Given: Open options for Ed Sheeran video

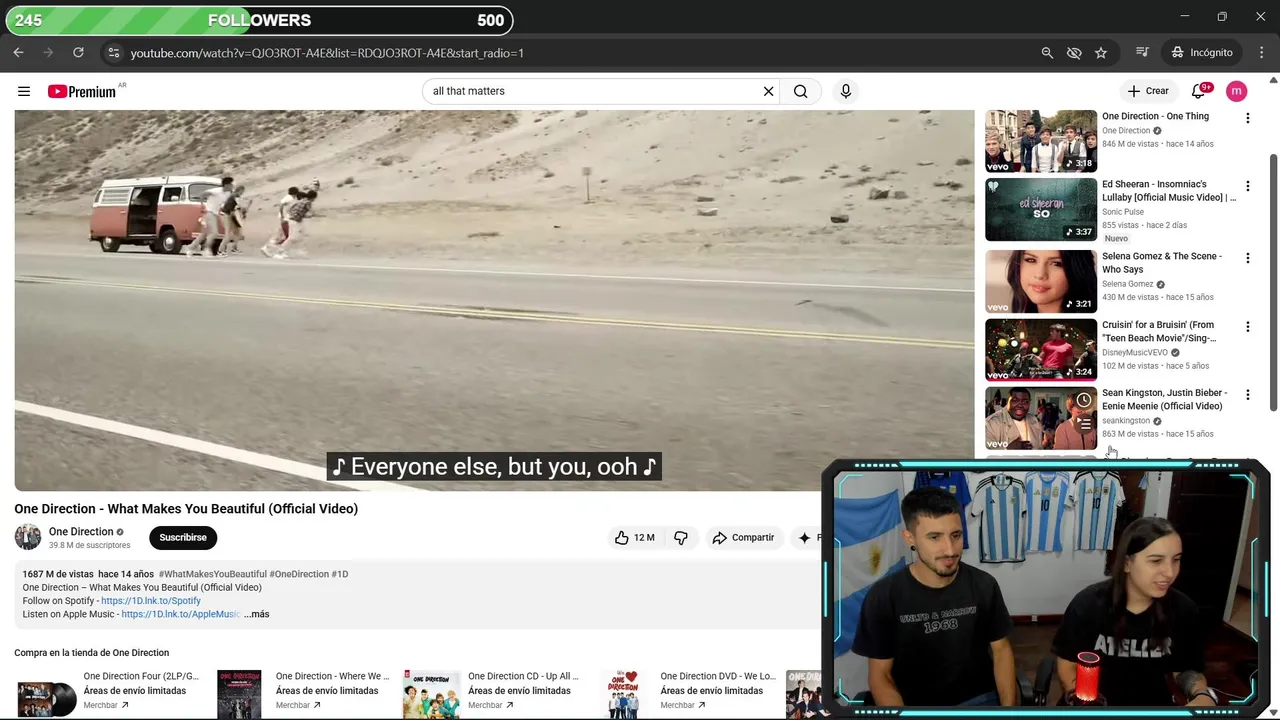Looking at the screenshot, I should [x=1247, y=186].
